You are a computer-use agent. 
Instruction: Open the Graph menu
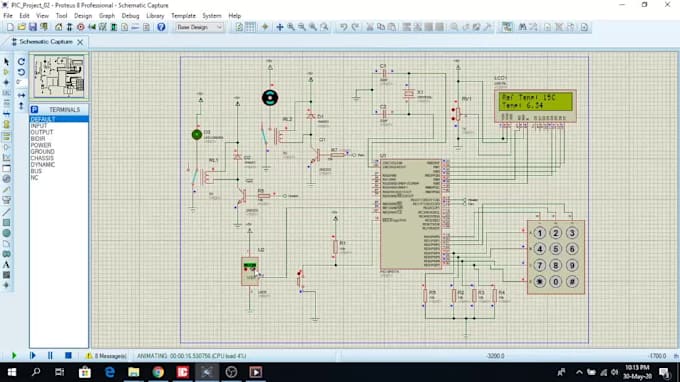tap(107, 16)
